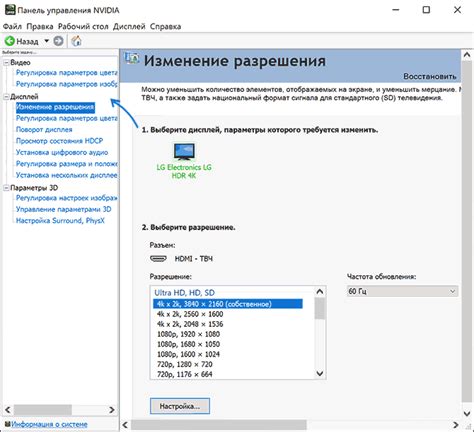474x432 pixels.
Task: Click right arrow of tree panel horizontal scrollbar
Action: click(112, 410)
